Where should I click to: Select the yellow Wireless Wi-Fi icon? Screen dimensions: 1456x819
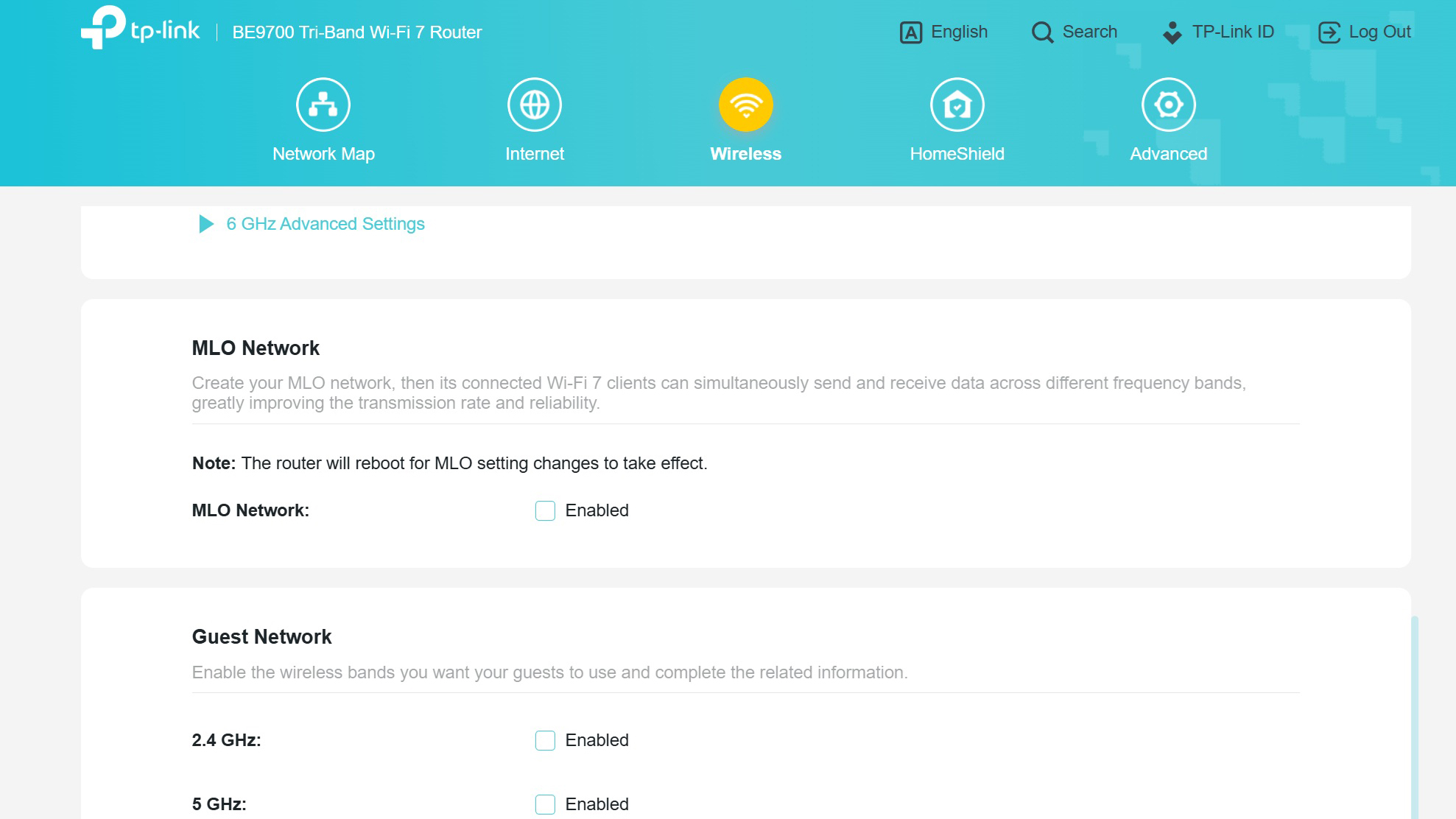745,105
